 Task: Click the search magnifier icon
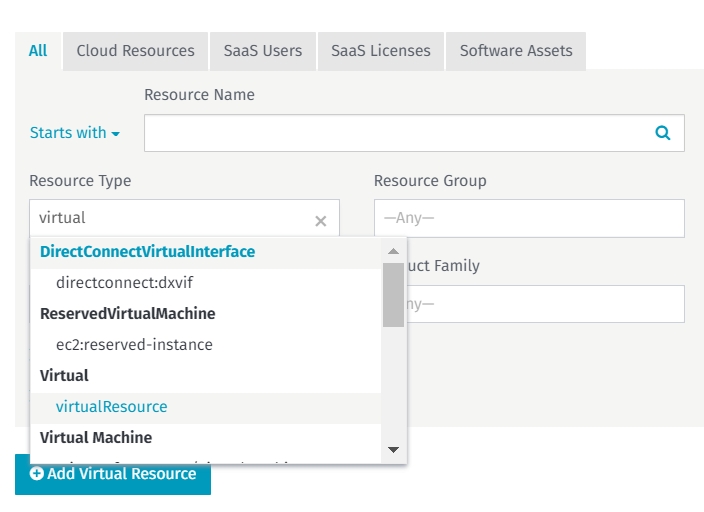coord(662,133)
